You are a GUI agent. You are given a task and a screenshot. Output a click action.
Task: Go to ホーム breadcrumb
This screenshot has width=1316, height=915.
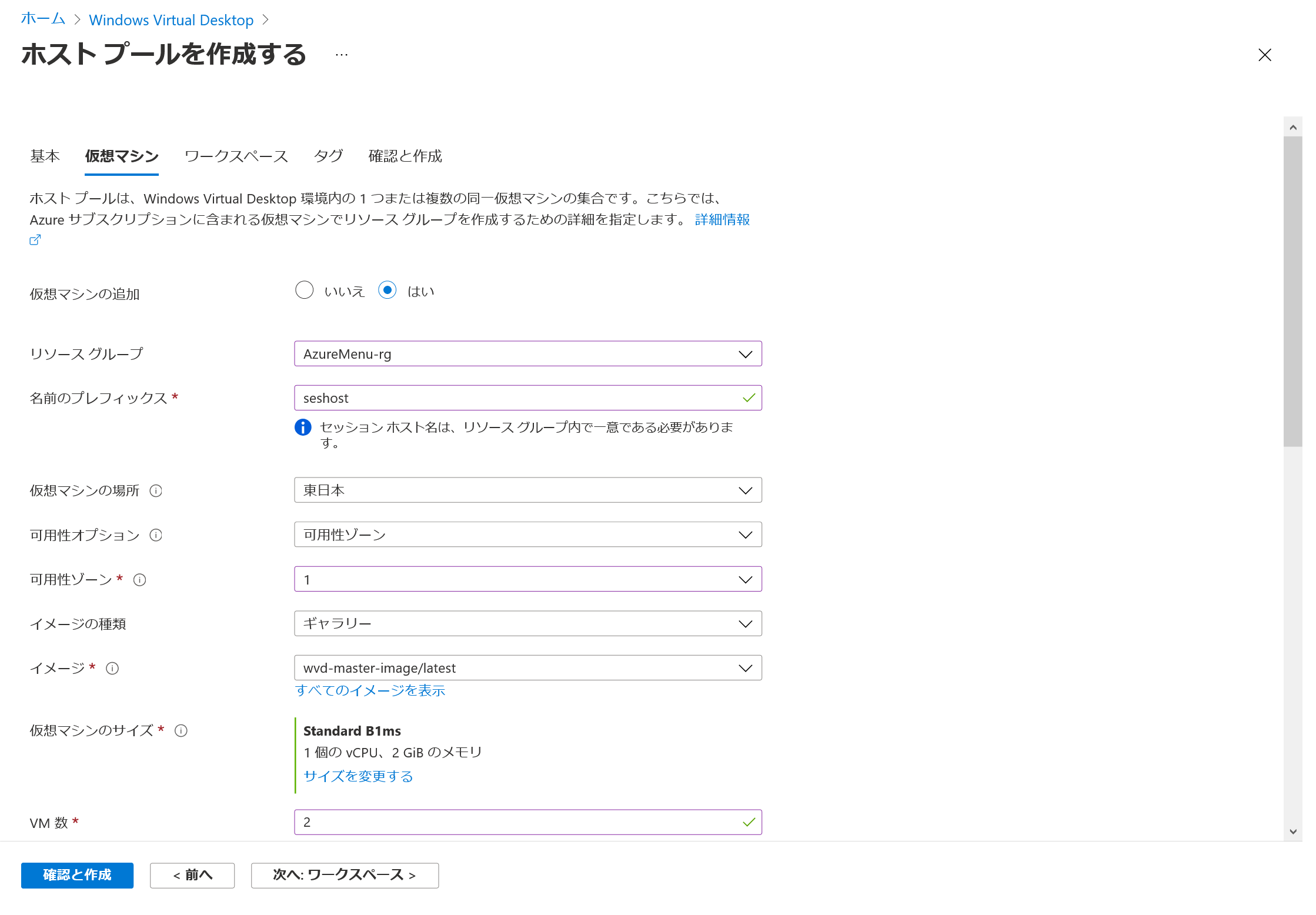pos(43,19)
